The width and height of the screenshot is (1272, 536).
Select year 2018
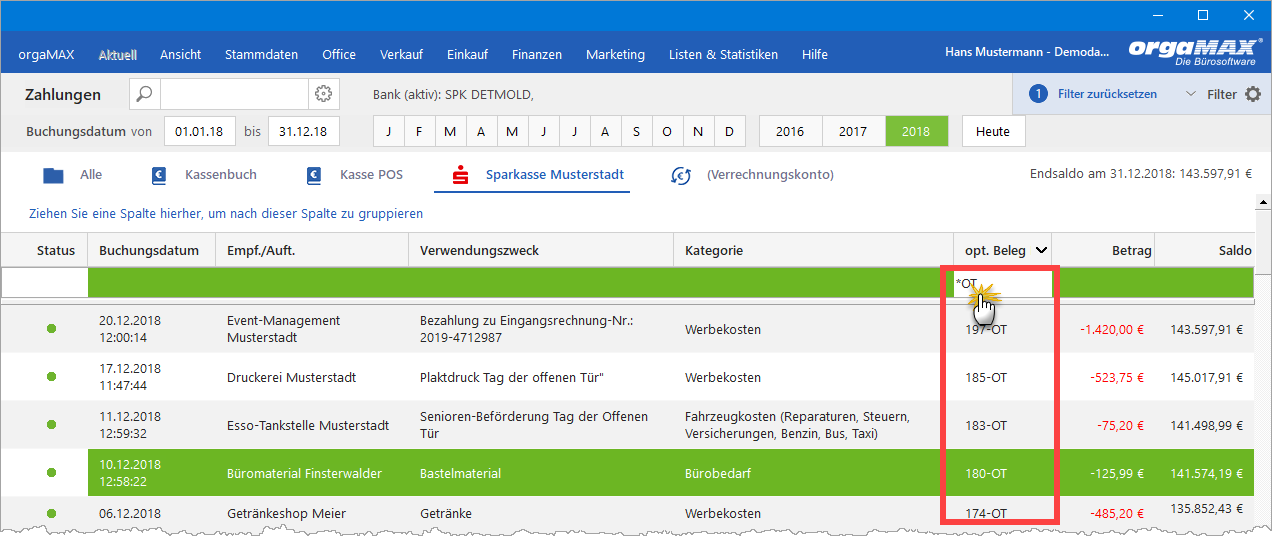point(916,131)
